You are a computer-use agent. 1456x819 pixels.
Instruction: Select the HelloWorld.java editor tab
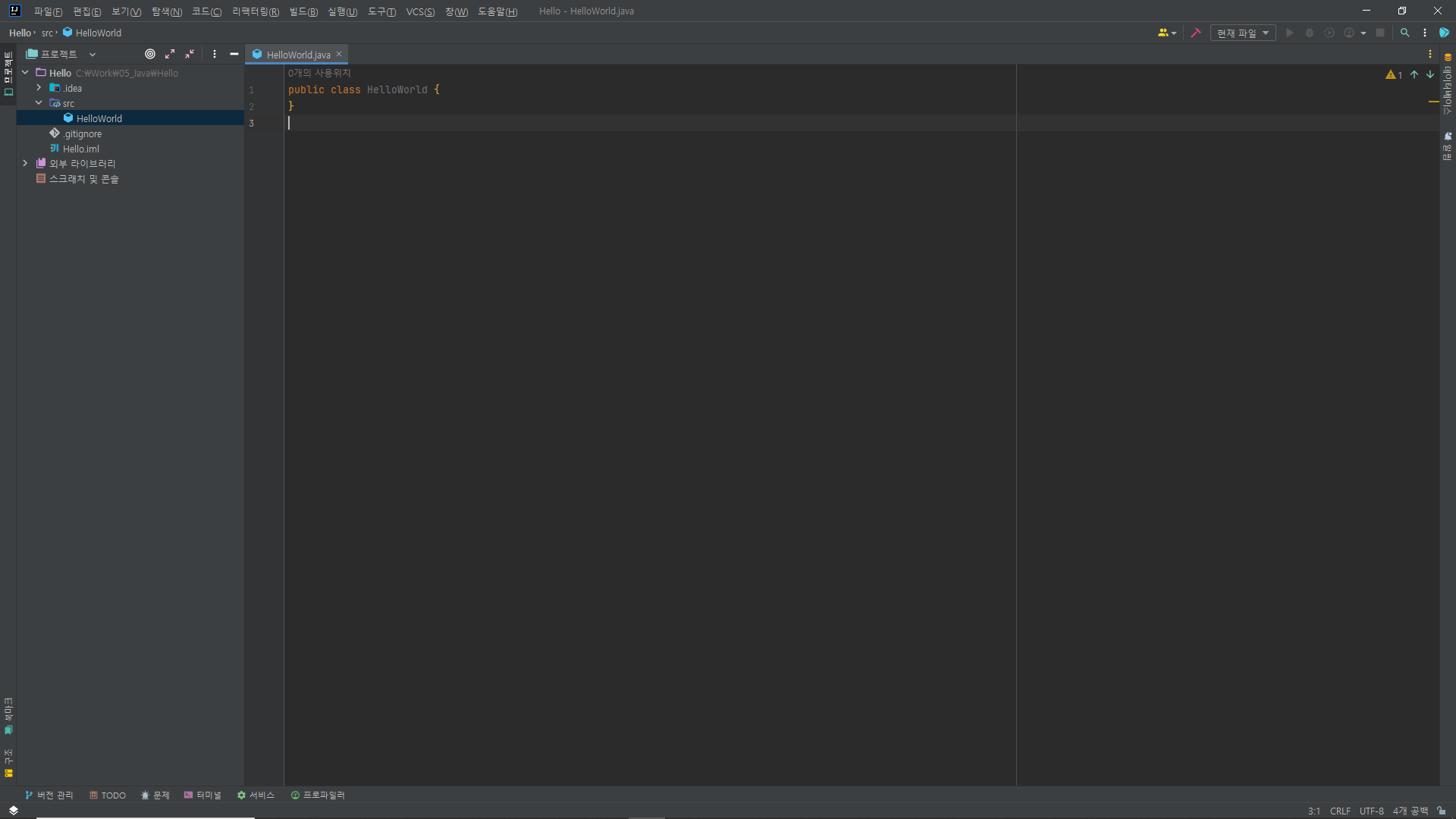tap(297, 55)
